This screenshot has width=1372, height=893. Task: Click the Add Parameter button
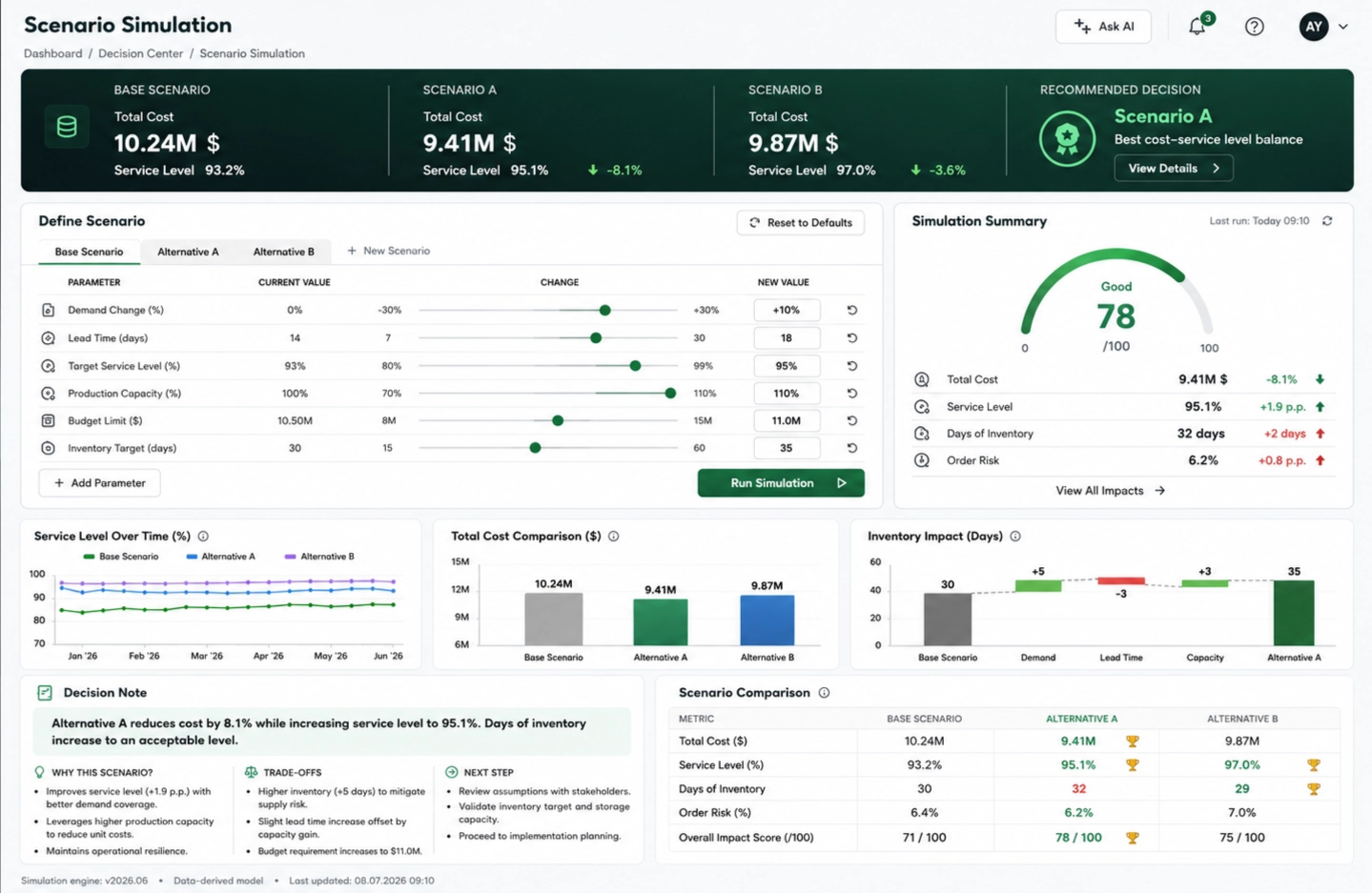99,483
